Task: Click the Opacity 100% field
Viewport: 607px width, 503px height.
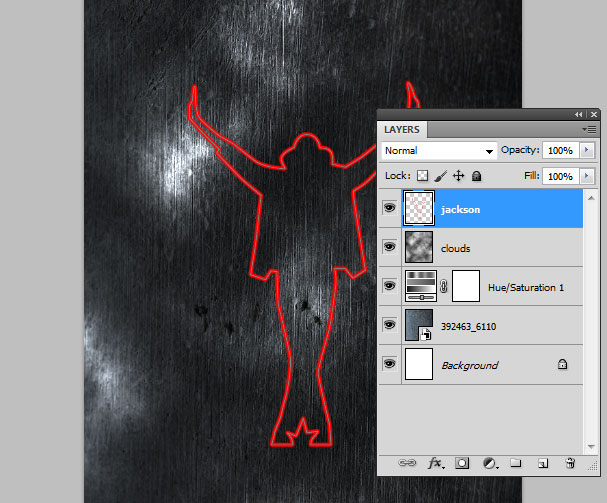Action: tap(561, 150)
